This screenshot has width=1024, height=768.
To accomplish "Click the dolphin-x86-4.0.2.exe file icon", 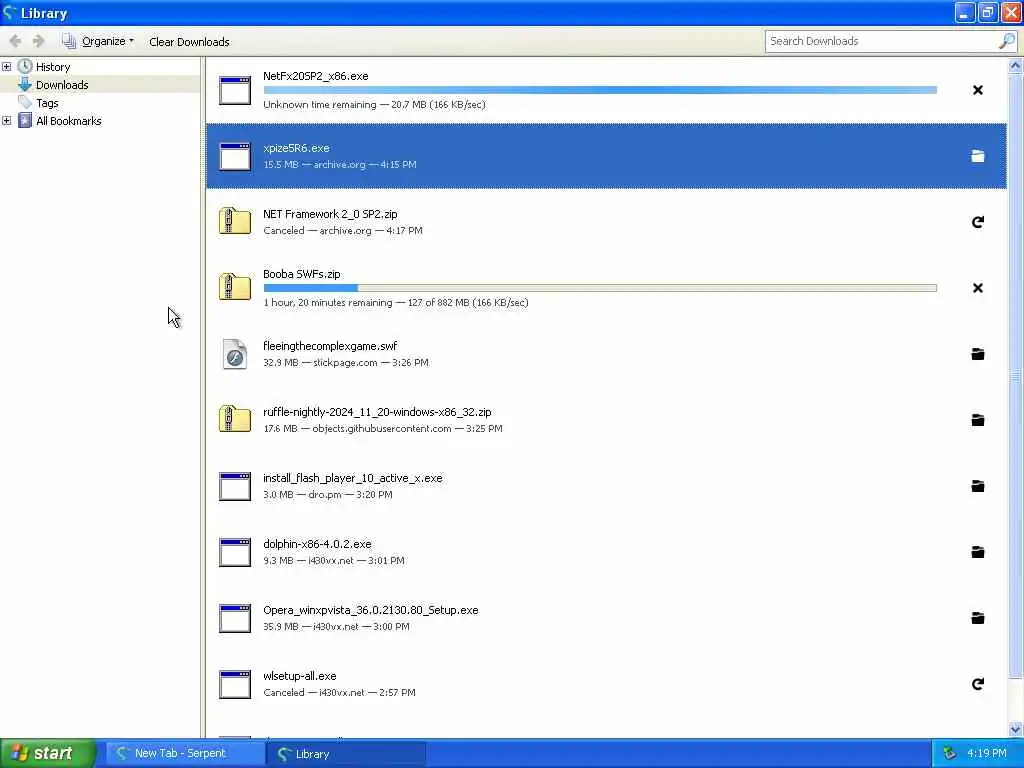I will pos(235,552).
